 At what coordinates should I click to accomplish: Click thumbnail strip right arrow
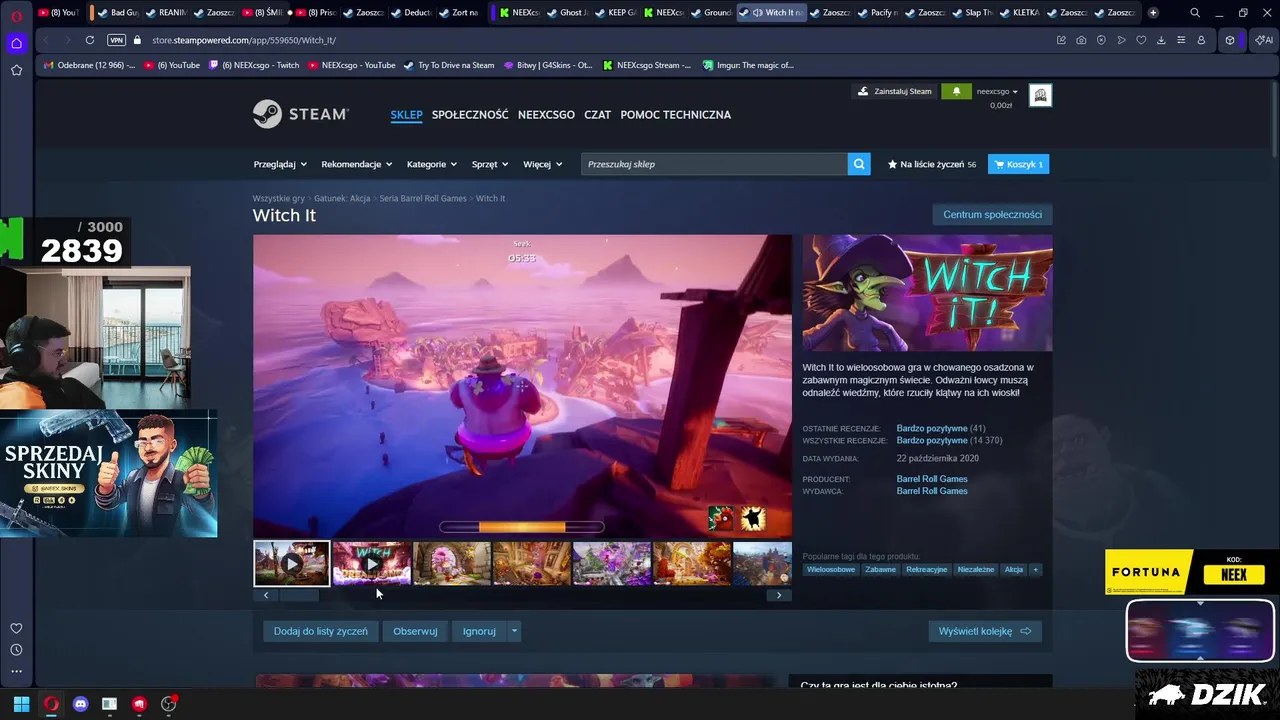(x=779, y=595)
